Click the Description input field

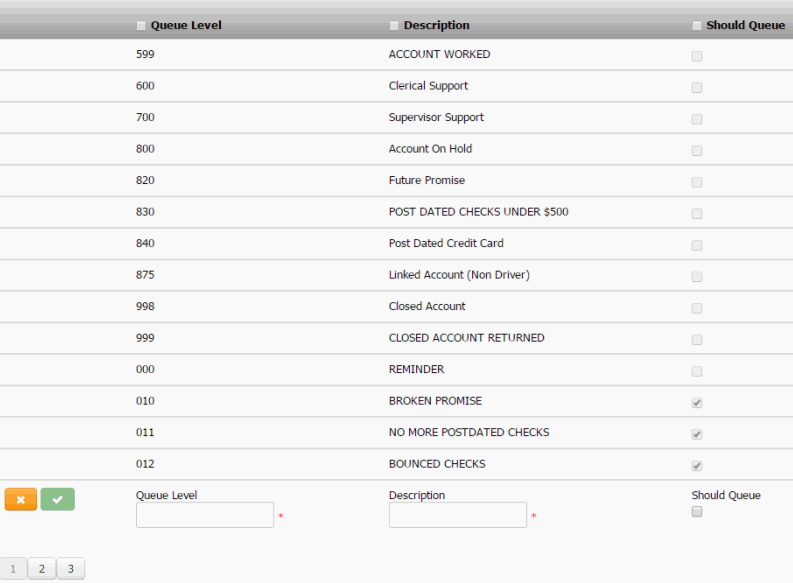(x=457, y=515)
